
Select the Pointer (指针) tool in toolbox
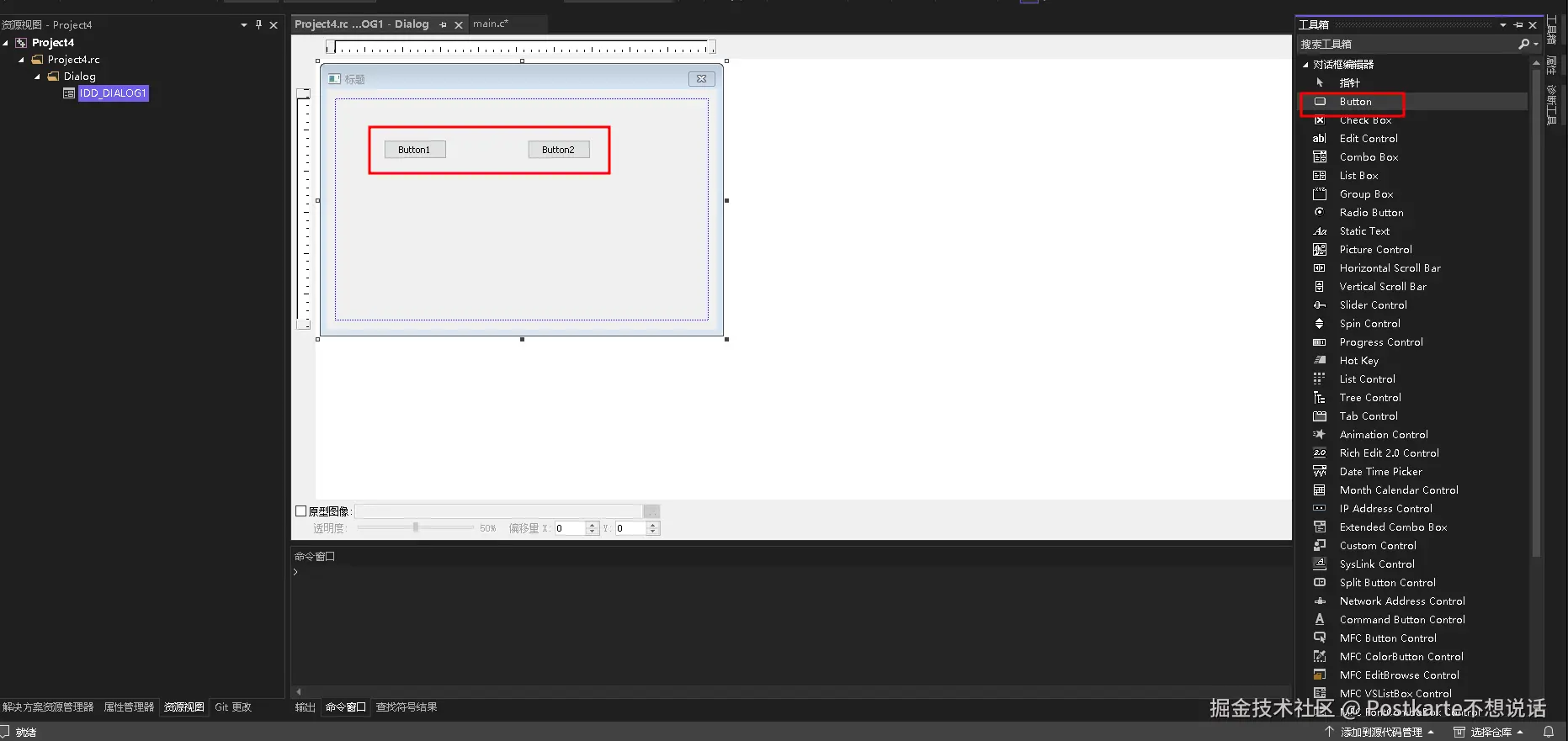(1320, 82)
